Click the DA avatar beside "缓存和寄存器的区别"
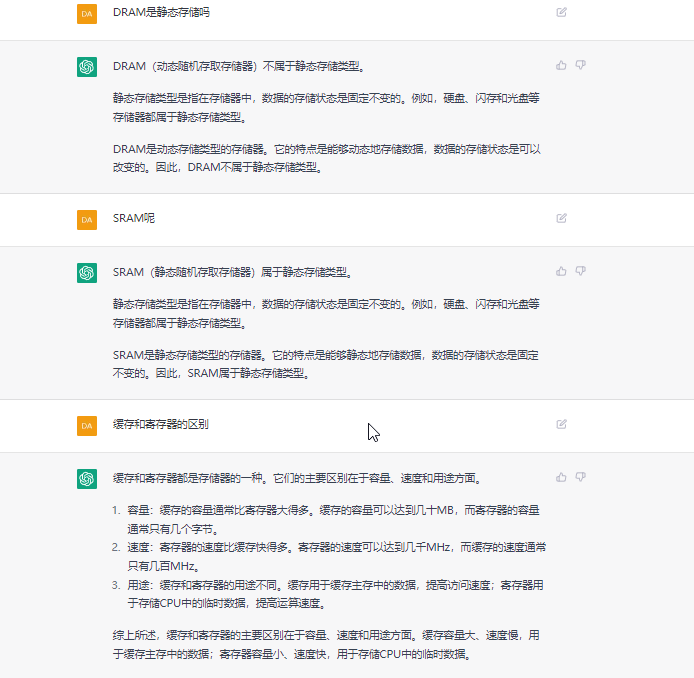The width and height of the screenshot is (694, 678). 87,425
